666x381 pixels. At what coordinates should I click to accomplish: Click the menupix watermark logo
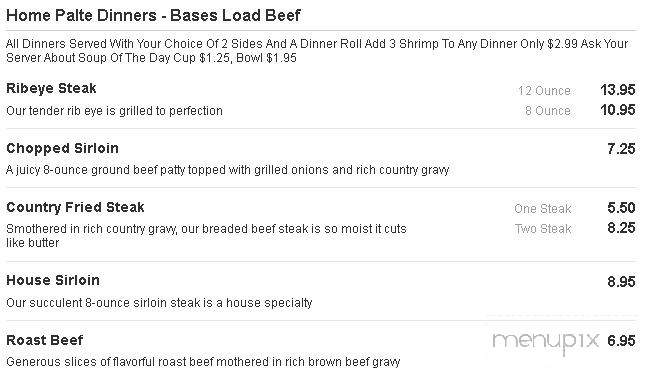pos(546,342)
